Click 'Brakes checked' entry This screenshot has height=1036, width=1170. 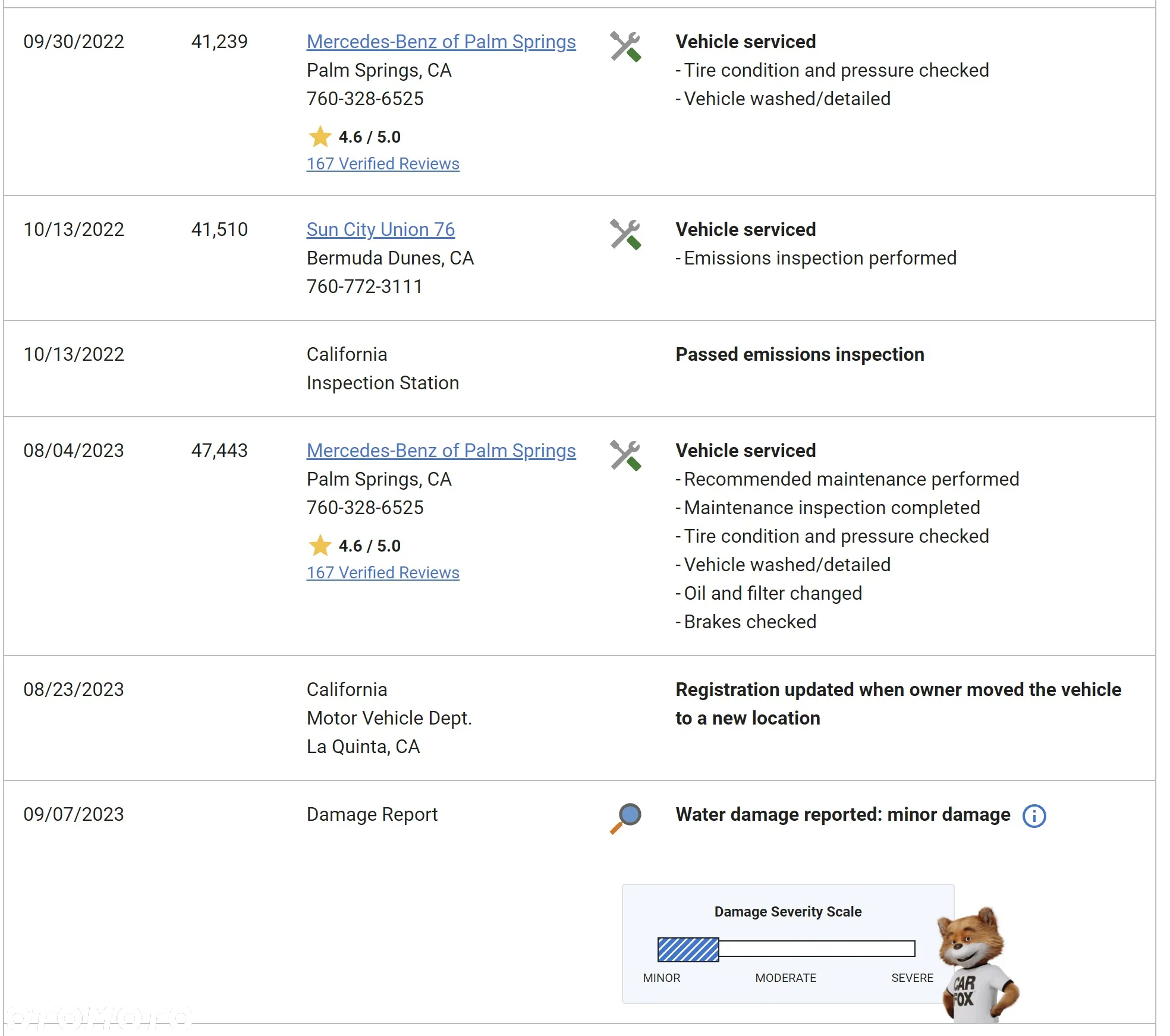pos(750,622)
